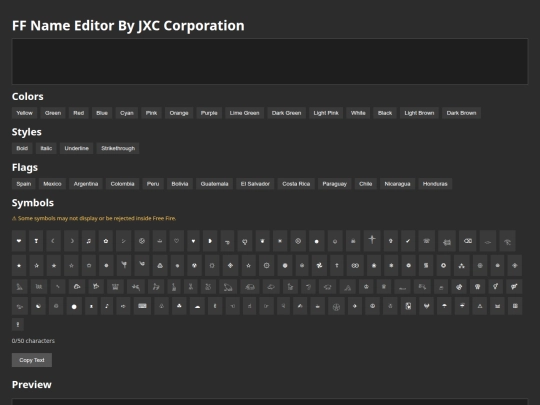
Task: Select the Honduras flag button
Action: coord(435,184)
